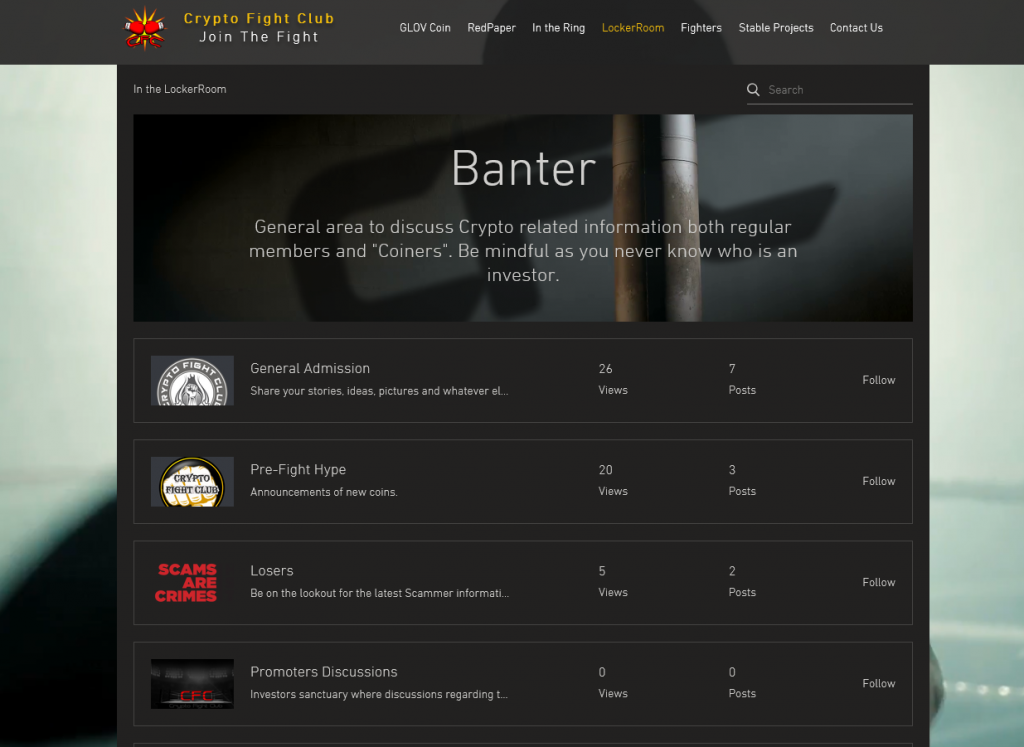1024x747 pixels.
Task: Open the Losers category
Action: (272, 571)
